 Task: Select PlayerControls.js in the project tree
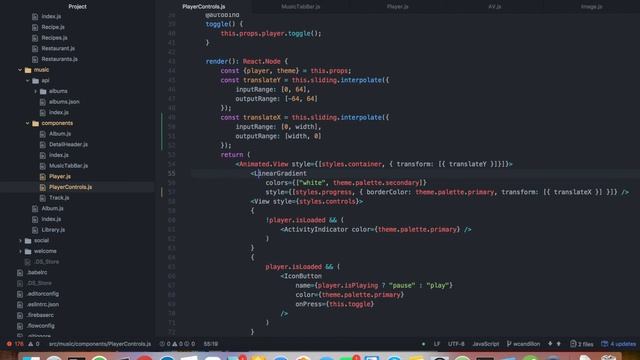[70, 187]
